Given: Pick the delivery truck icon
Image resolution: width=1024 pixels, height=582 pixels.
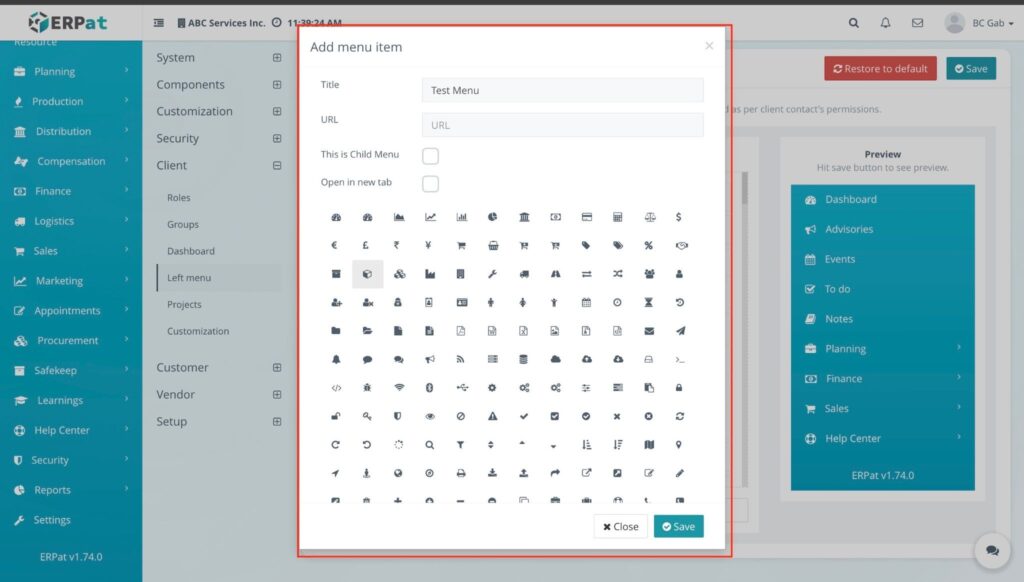Looking at the screenshot, I should [x=524, y=274].
